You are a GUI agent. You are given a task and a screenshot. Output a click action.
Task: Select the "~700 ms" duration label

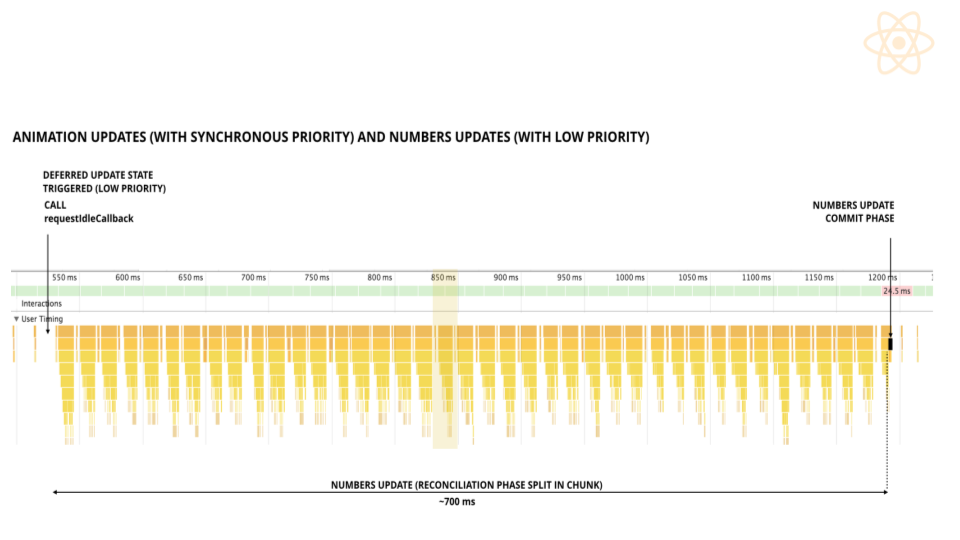[x=456, y=502]
